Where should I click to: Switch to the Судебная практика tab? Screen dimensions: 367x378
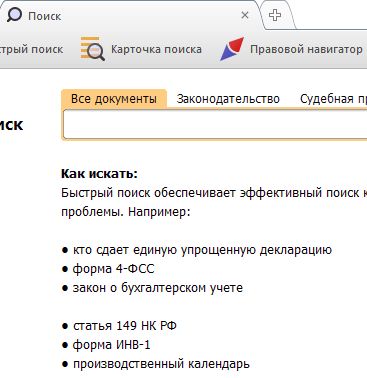click(333, 99)
